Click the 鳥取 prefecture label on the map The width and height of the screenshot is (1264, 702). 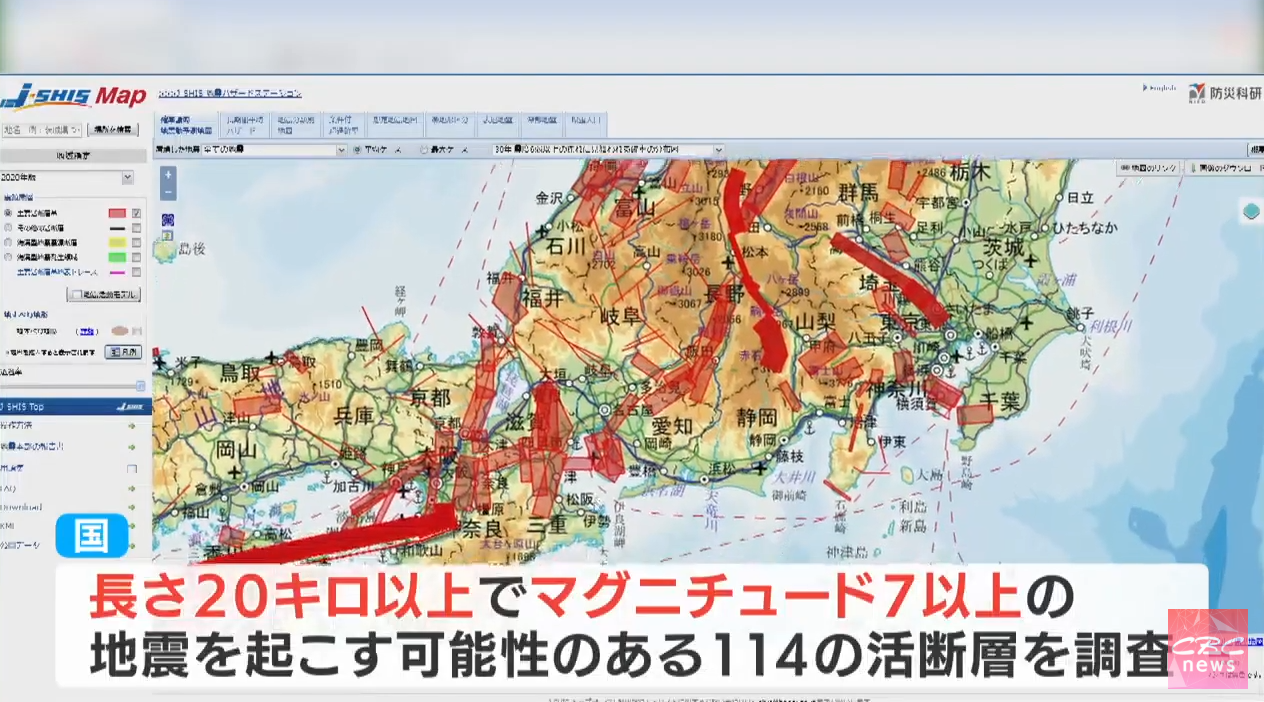pos(242,375)
